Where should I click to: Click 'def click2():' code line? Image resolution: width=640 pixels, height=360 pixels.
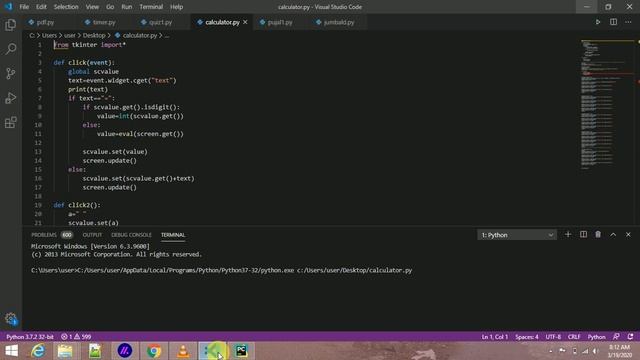point(77,205)
